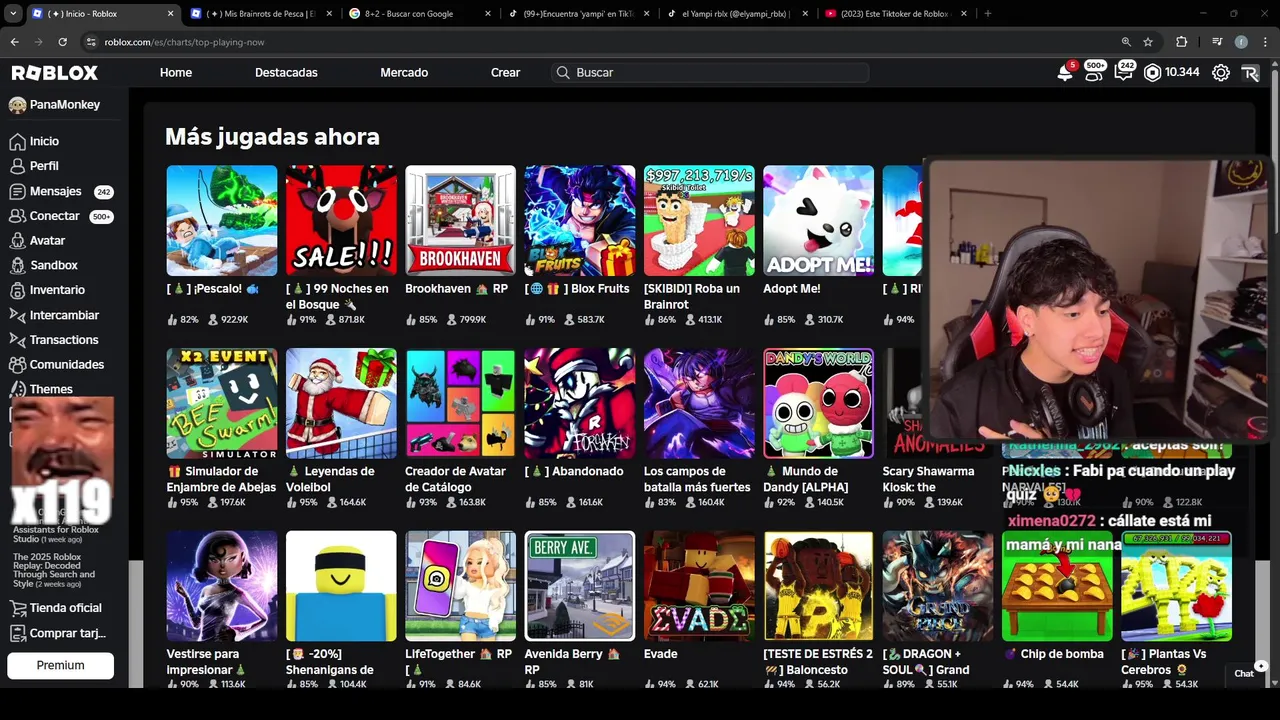Open the Robux balance 10.344

(1172, 73)
